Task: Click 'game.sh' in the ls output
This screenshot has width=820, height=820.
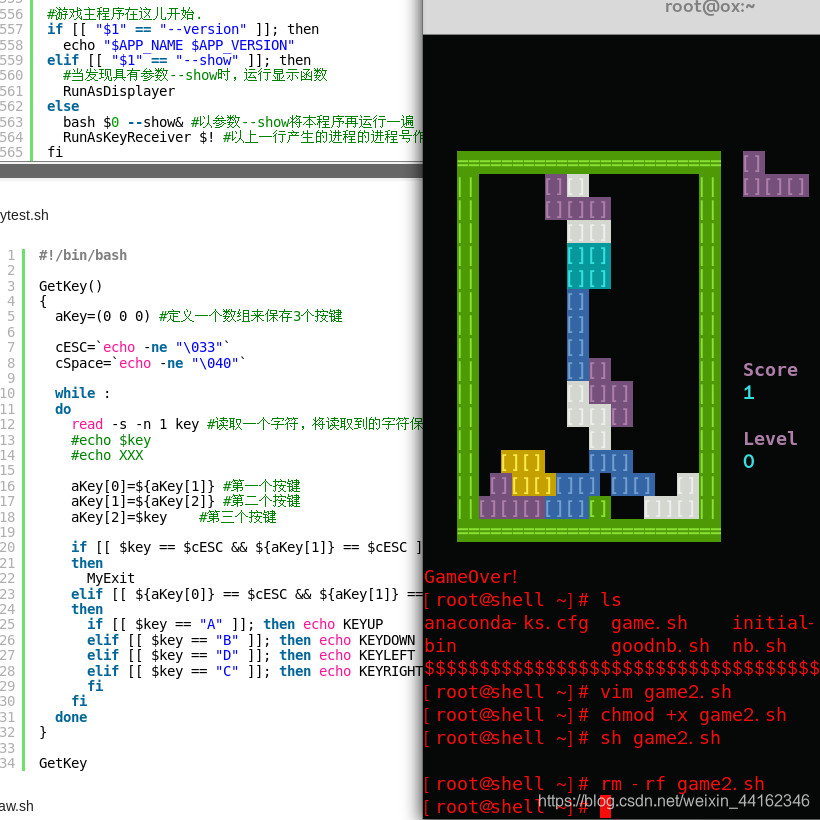Action: click(x=649, y=623)
